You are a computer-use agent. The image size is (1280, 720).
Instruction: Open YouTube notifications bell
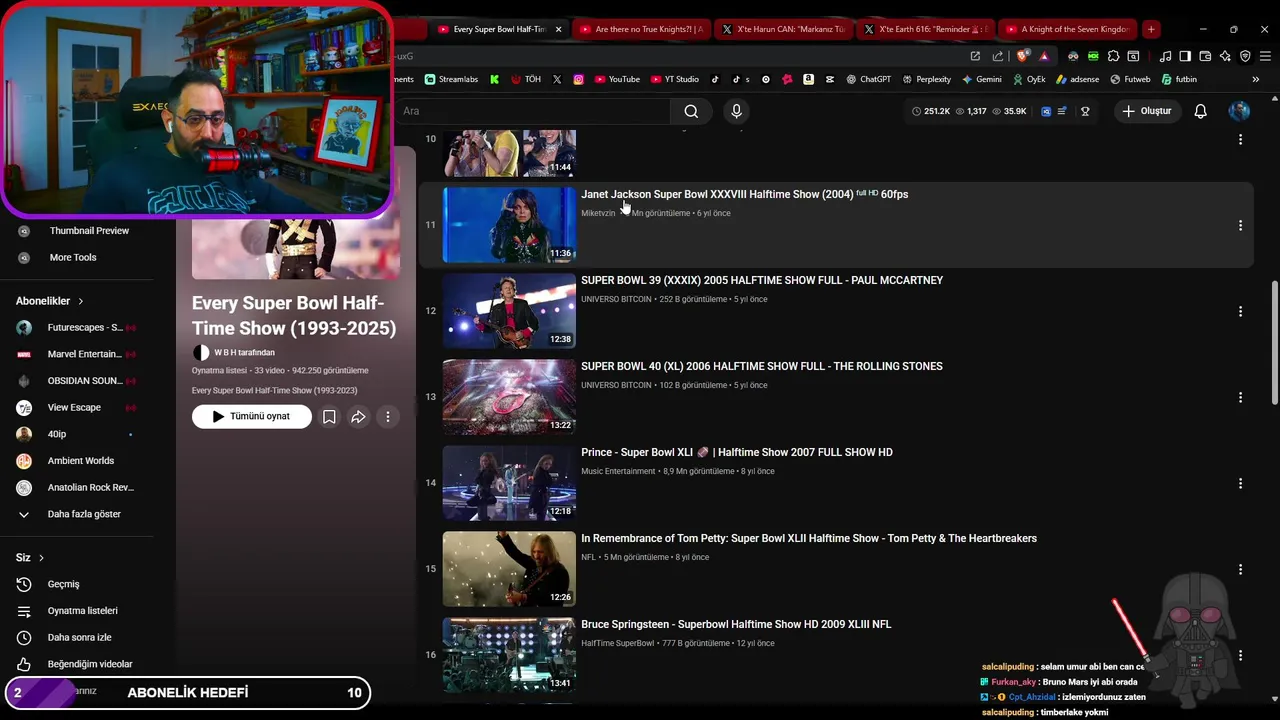coord(1200,111)
